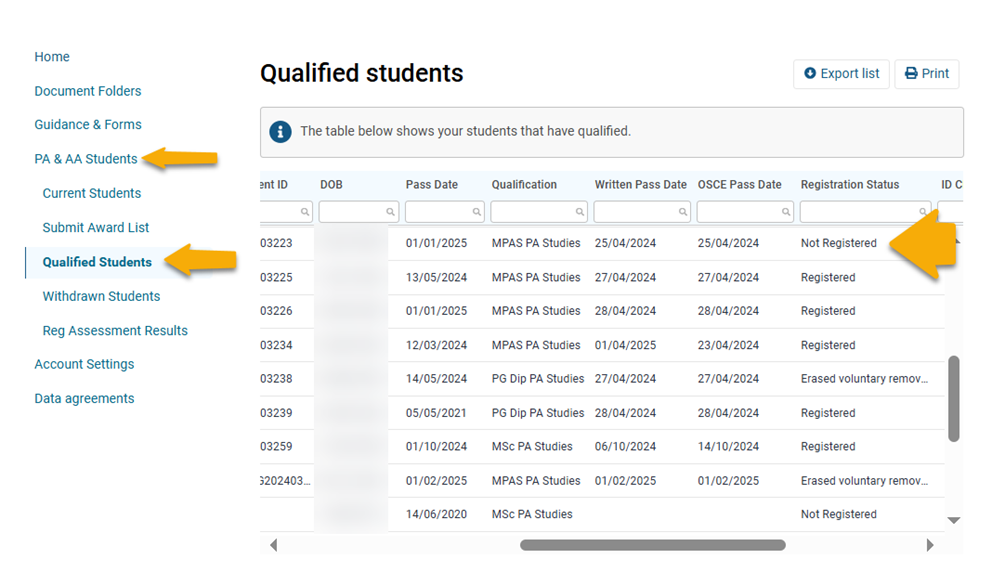The width and height of the screenshot is (992, 572).
Task: Click left arrow of horizontal scrollbar
Action: 273,545
